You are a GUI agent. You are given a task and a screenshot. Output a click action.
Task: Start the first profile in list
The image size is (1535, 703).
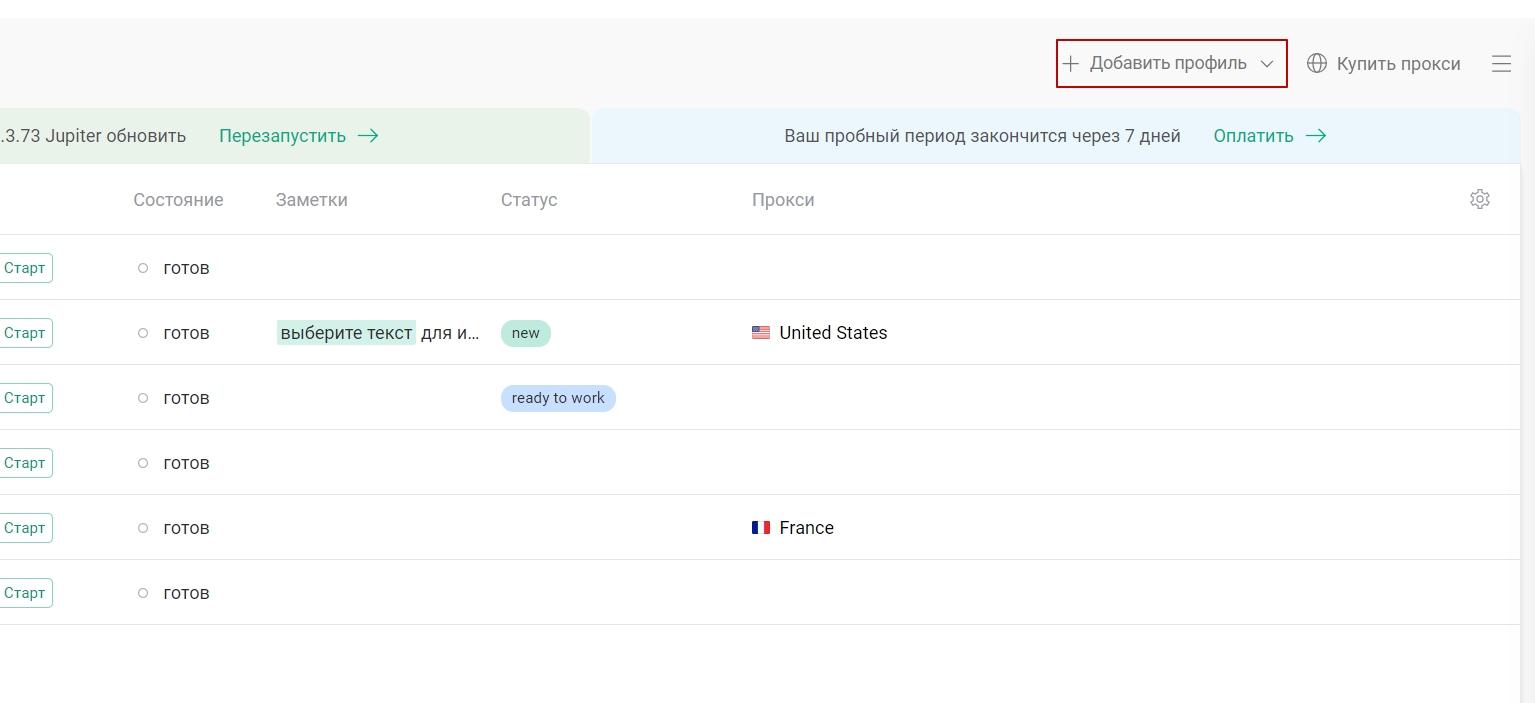pyautogui.click(x=24, y=268)
